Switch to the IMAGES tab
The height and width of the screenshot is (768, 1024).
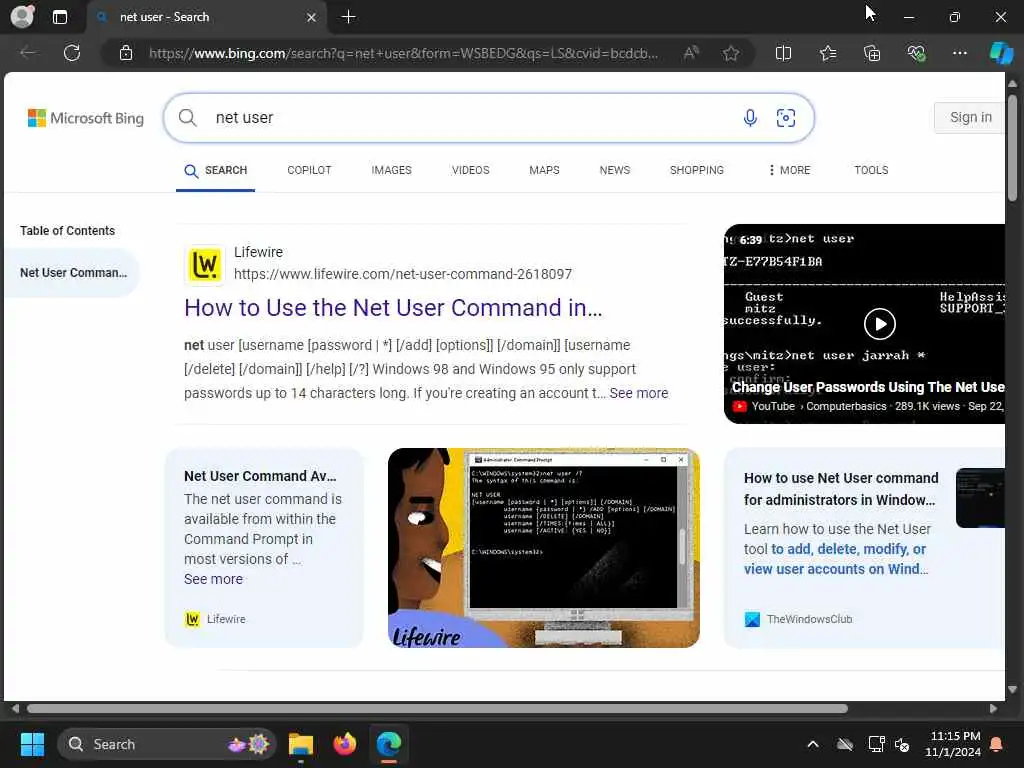point(391,170)
